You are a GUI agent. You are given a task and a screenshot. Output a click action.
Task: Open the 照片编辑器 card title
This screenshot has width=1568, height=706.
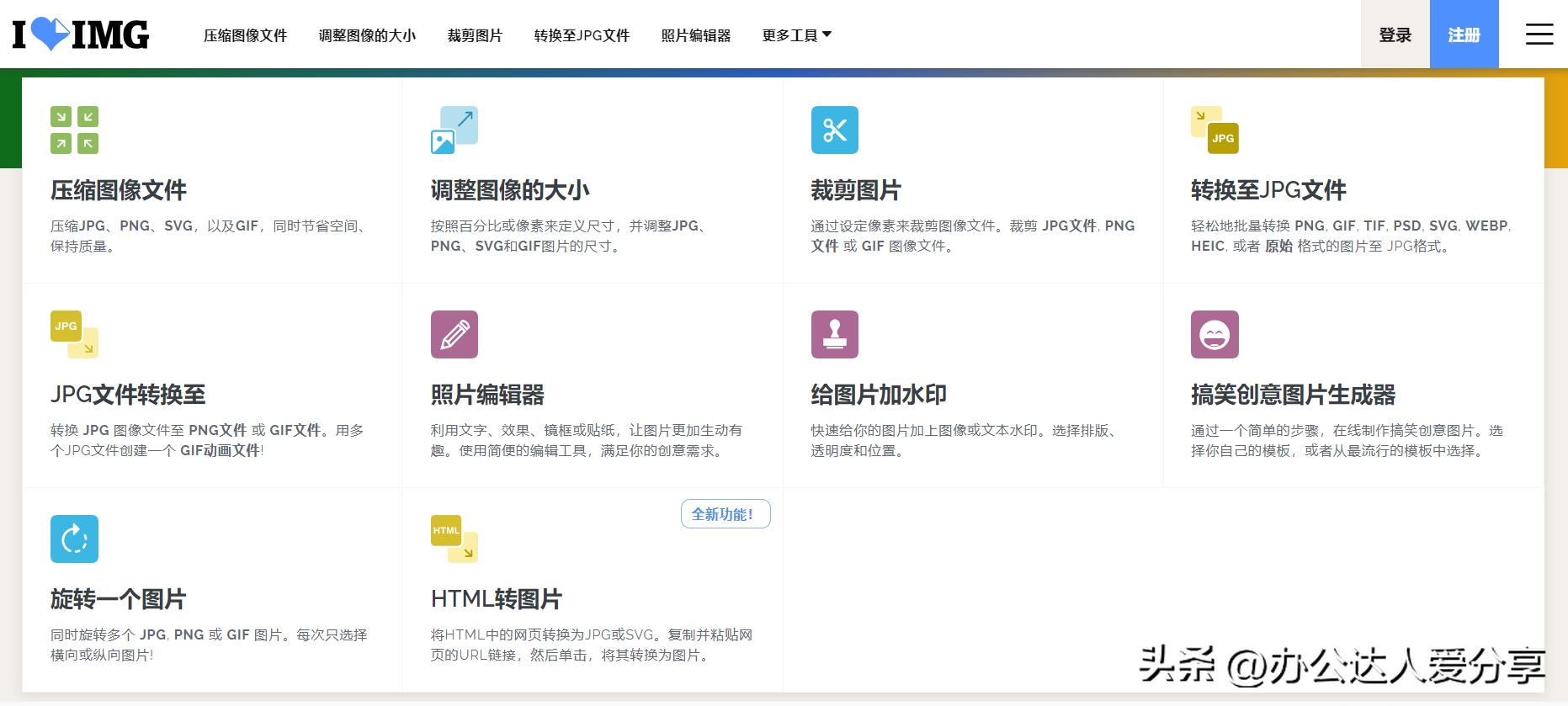click(487, 395)
